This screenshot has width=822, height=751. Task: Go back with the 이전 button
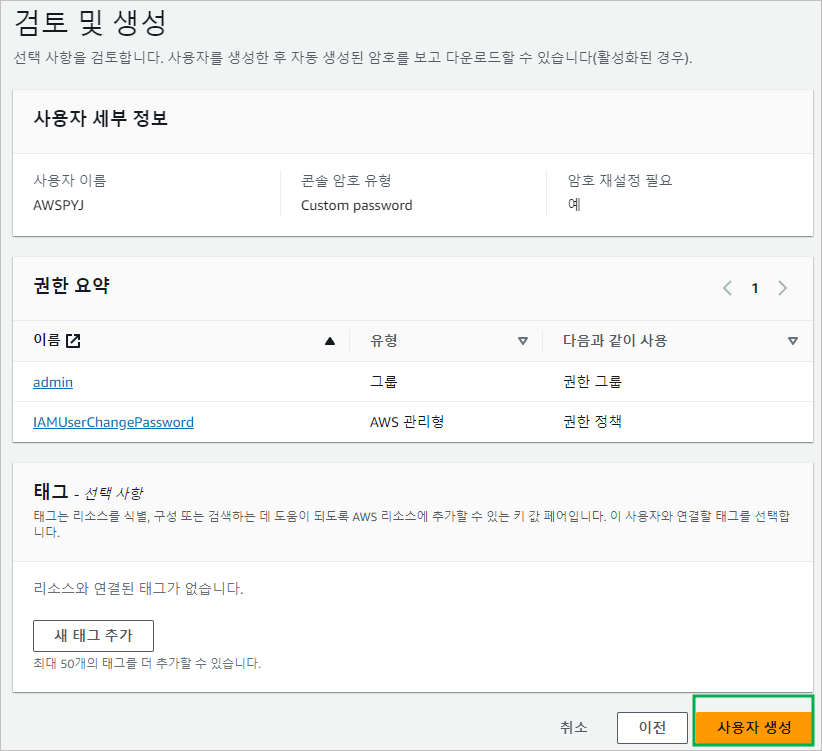click(x=652, y=727)
